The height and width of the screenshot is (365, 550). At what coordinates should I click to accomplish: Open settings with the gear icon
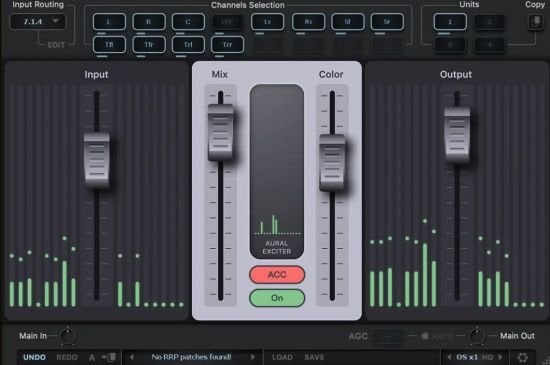tap(523, 357)
